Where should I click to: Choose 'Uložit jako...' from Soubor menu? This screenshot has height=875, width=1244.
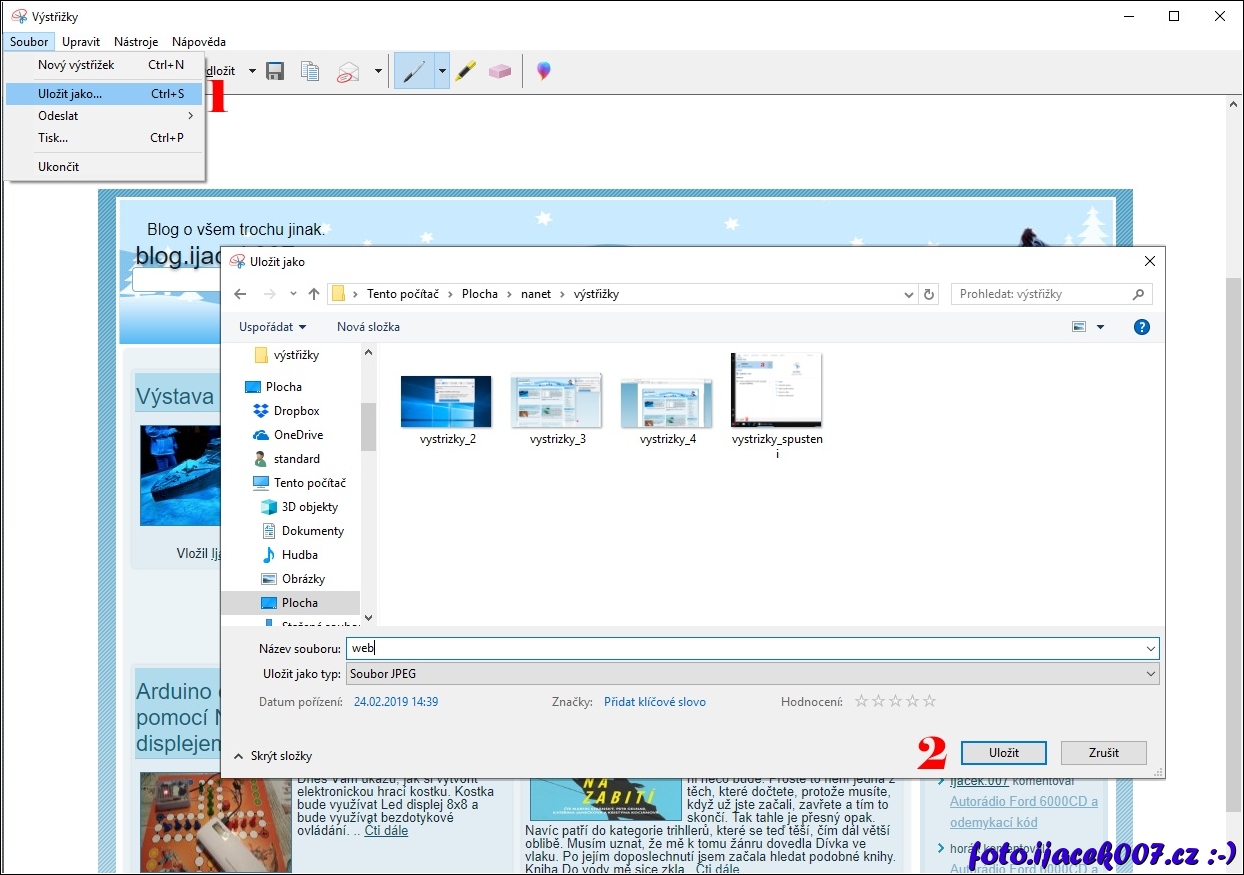tap(70, 94)
